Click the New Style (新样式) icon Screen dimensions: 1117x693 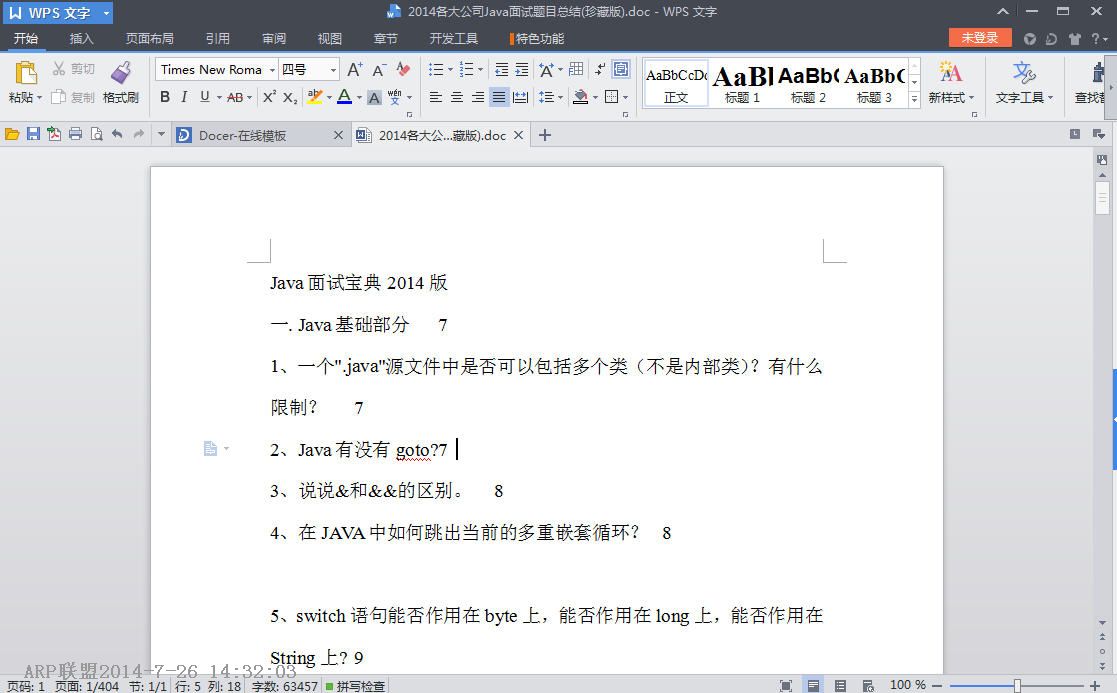coord(950,73)
